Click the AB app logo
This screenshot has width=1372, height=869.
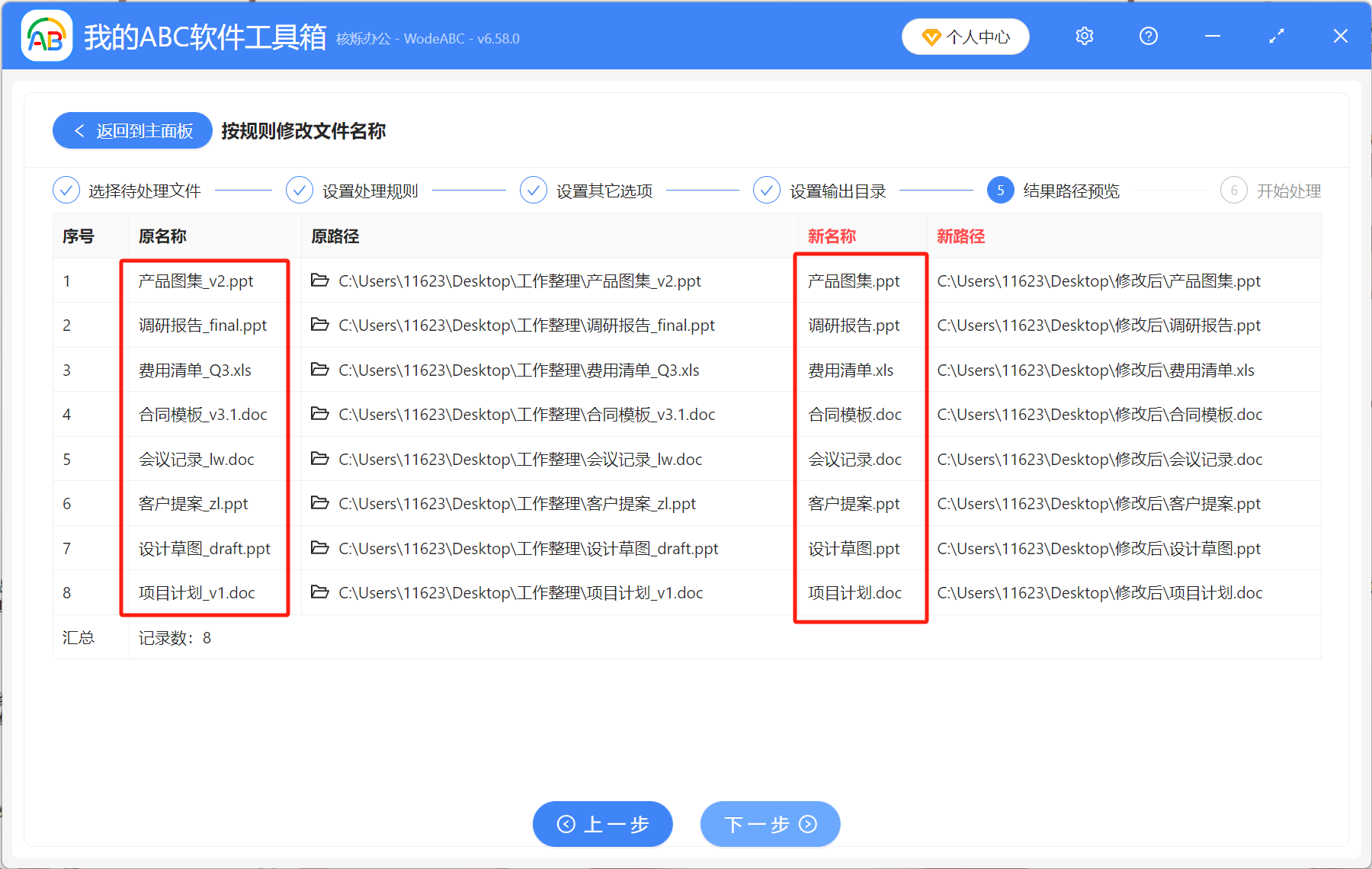coord(46,37)
